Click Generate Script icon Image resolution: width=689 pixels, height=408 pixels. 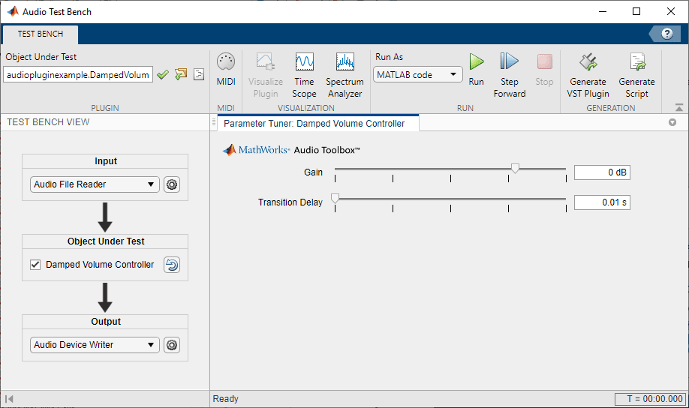tap(637, 75)
